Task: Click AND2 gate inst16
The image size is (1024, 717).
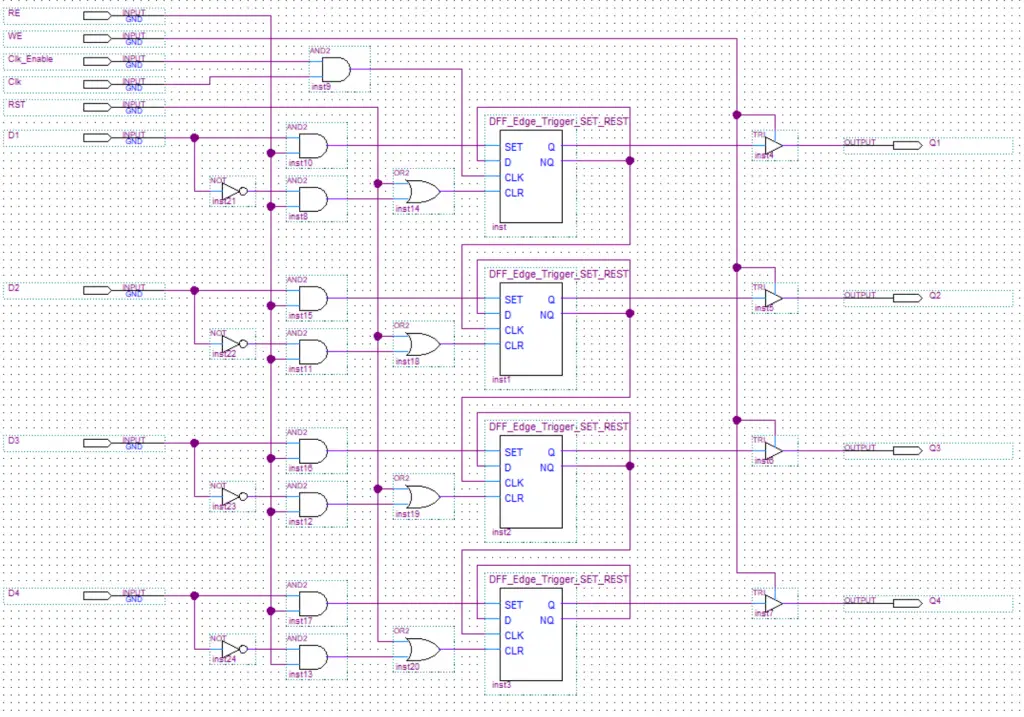Action: (x=313, y=451)
